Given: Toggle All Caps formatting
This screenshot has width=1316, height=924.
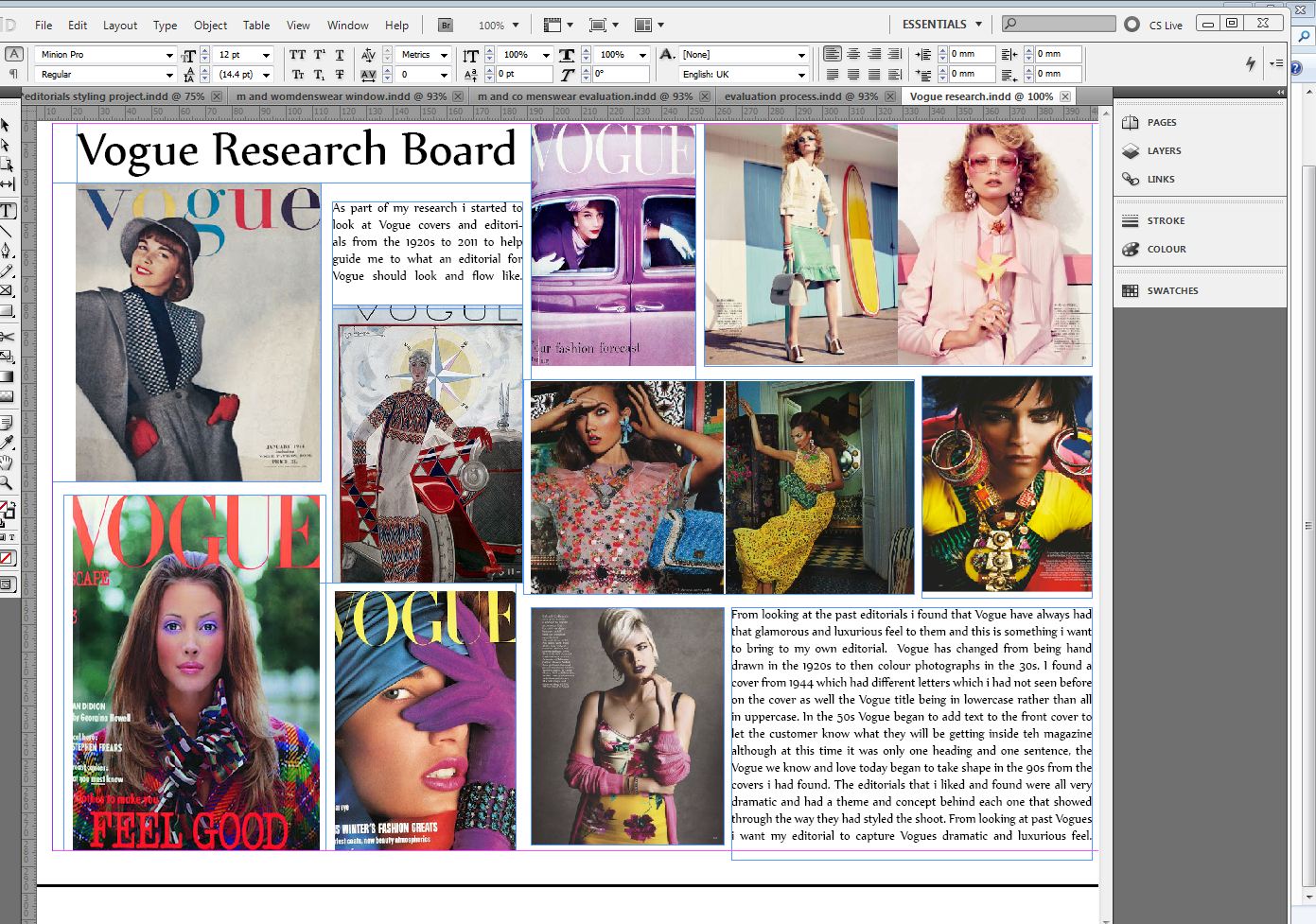Looking at the screenshot, I should [x=298, y=55].
